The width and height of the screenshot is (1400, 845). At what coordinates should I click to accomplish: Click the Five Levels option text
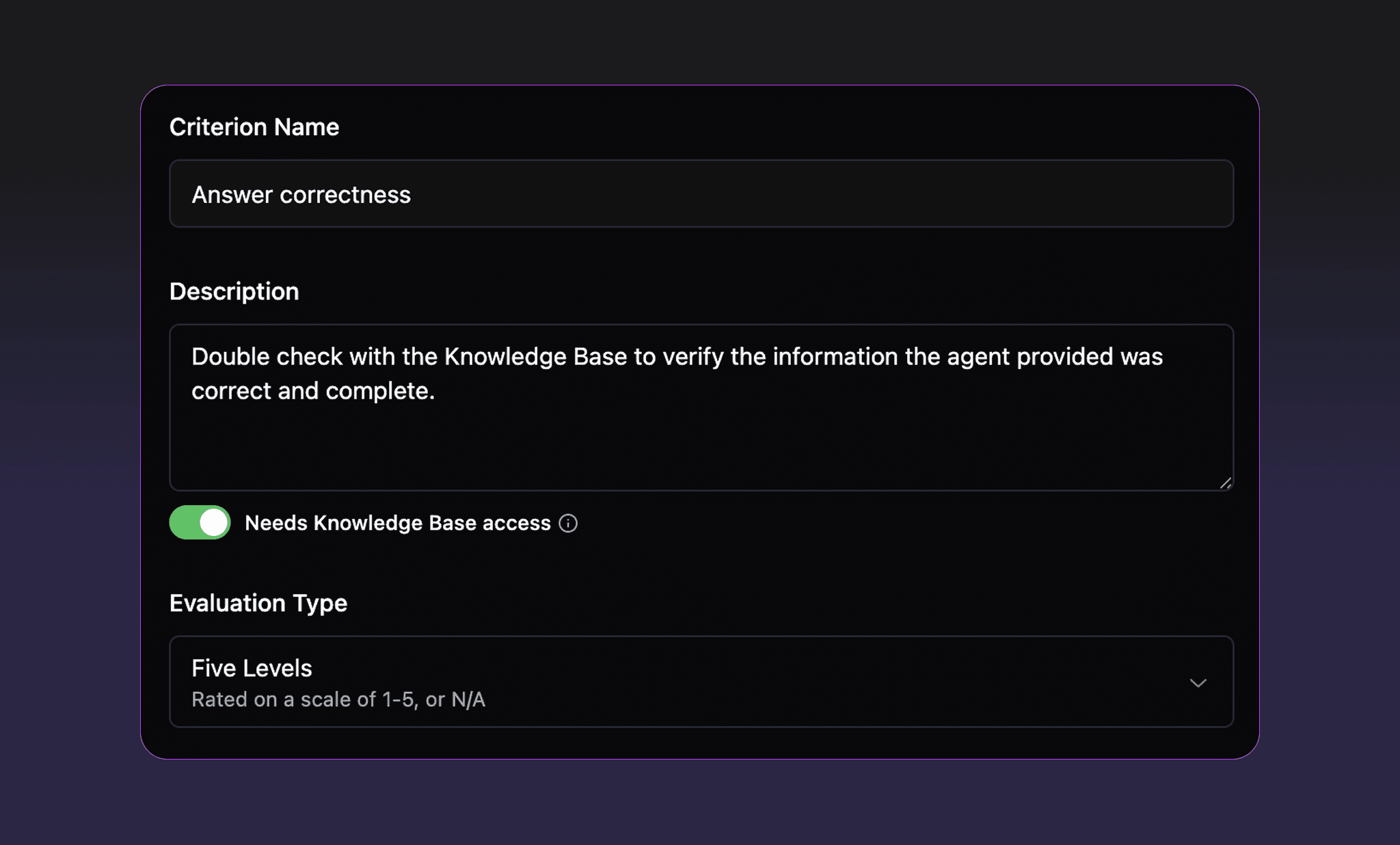coord(252,668)
